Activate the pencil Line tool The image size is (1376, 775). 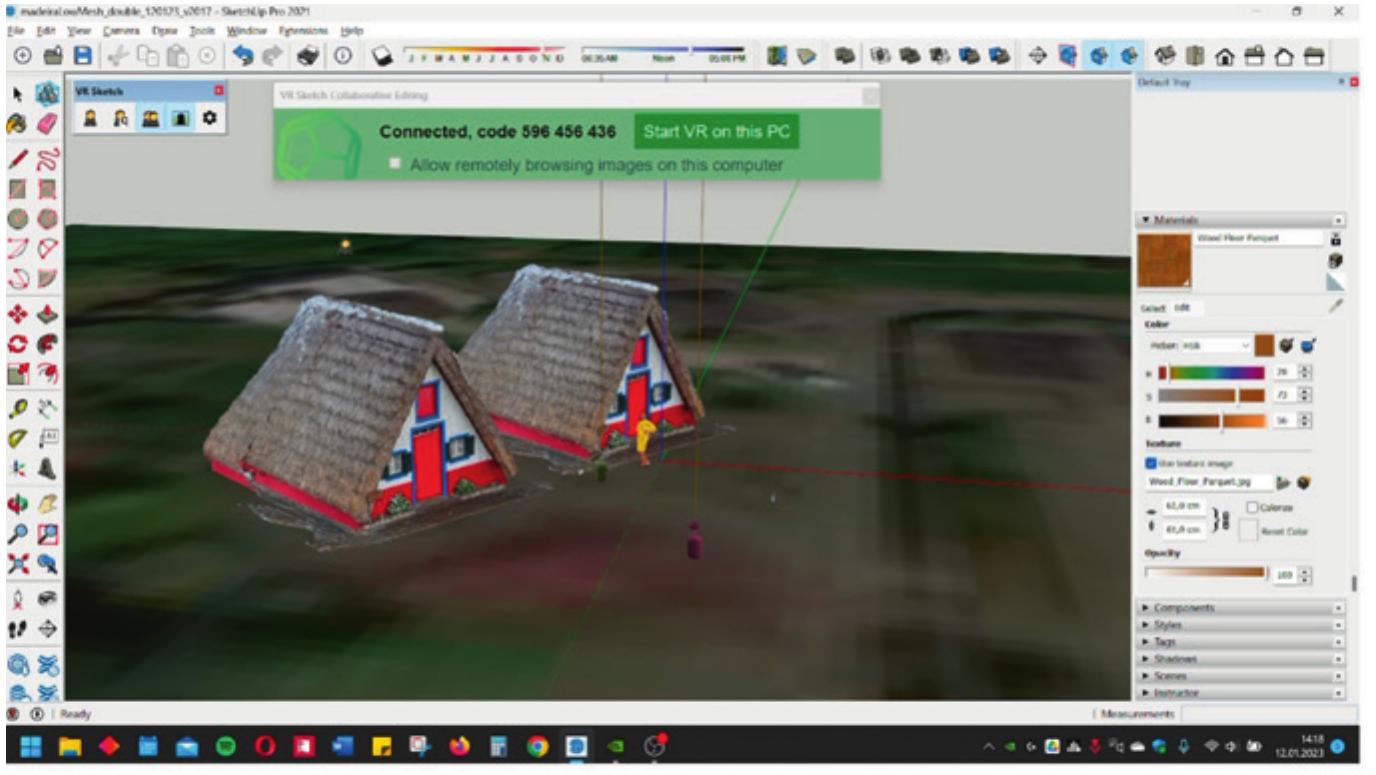[16, 157]
